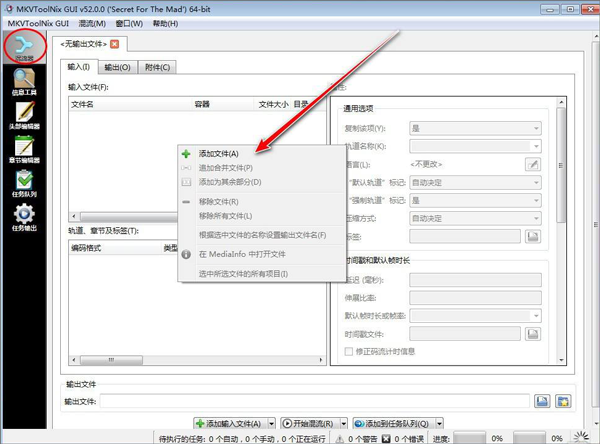This screenshot has height=444, width=600.
Task: Choose 移除所有文件(L) from context menu
Action: pos(262,216)
